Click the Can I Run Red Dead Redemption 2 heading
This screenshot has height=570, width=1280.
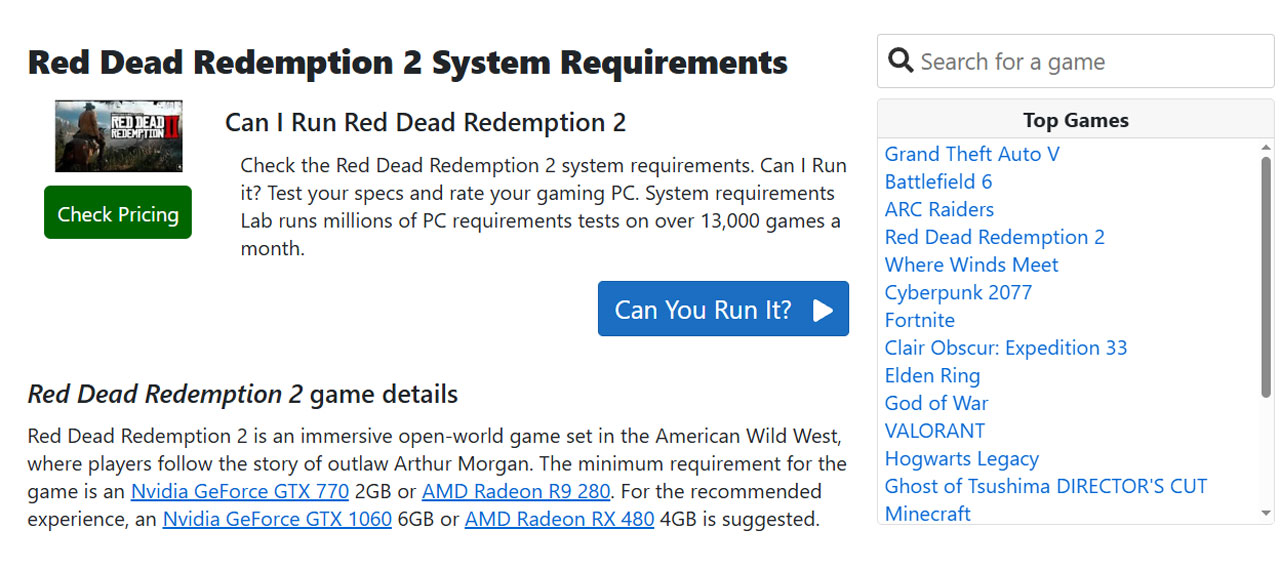coord(425,123)
